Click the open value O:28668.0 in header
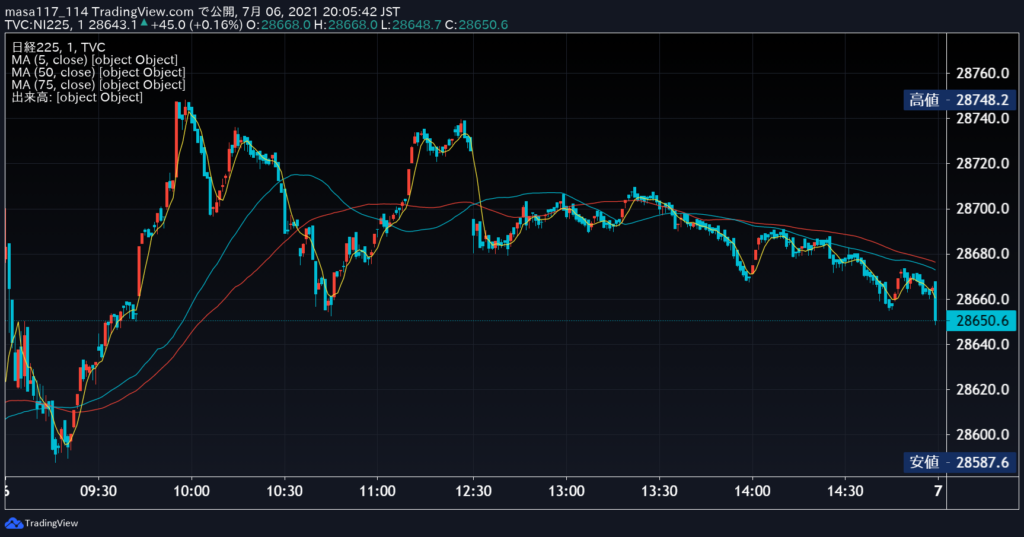Viewport: 1024px width, 537px height. click(279, 25)
